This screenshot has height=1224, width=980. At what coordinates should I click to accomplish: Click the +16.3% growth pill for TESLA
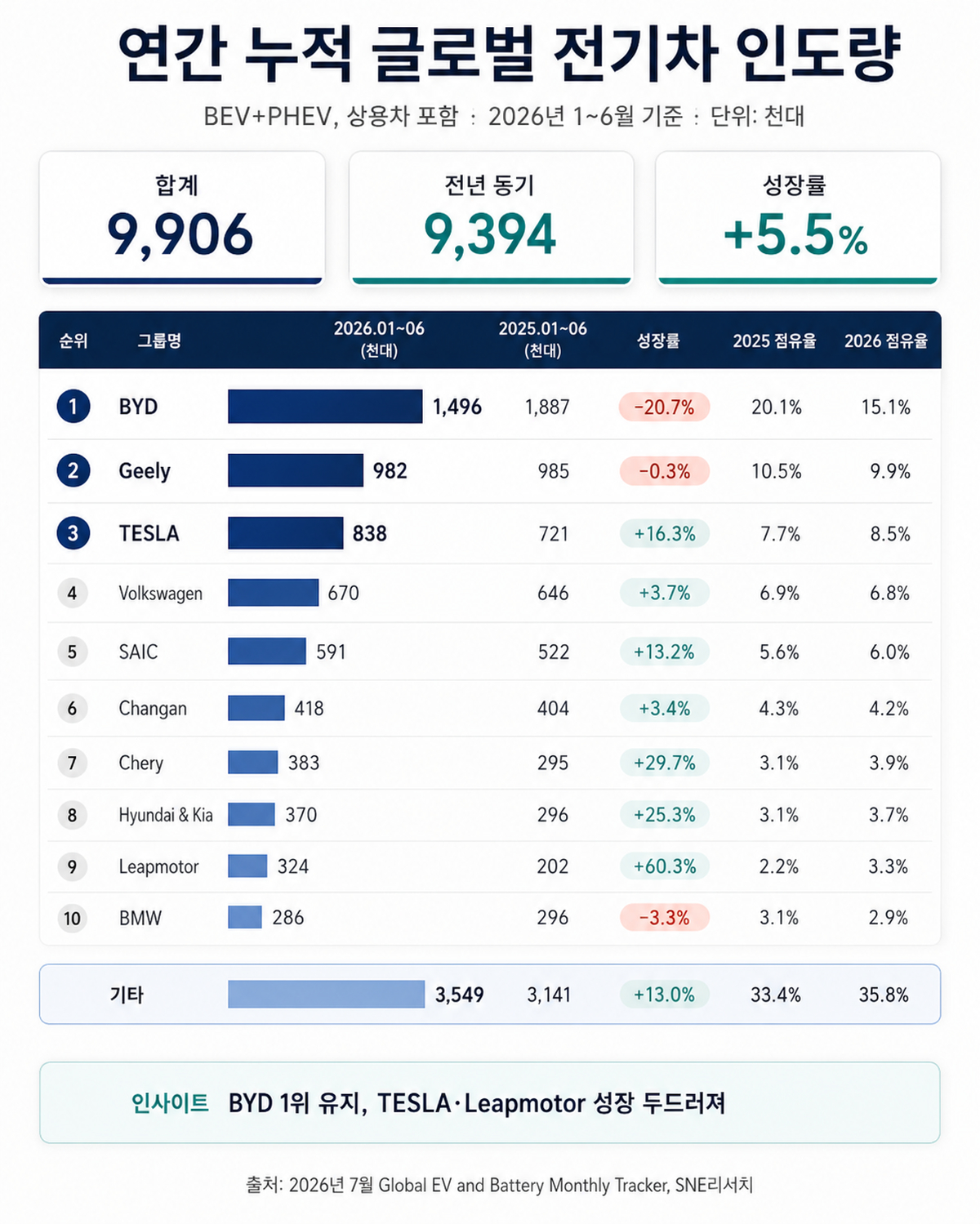(x=664, y=534)
